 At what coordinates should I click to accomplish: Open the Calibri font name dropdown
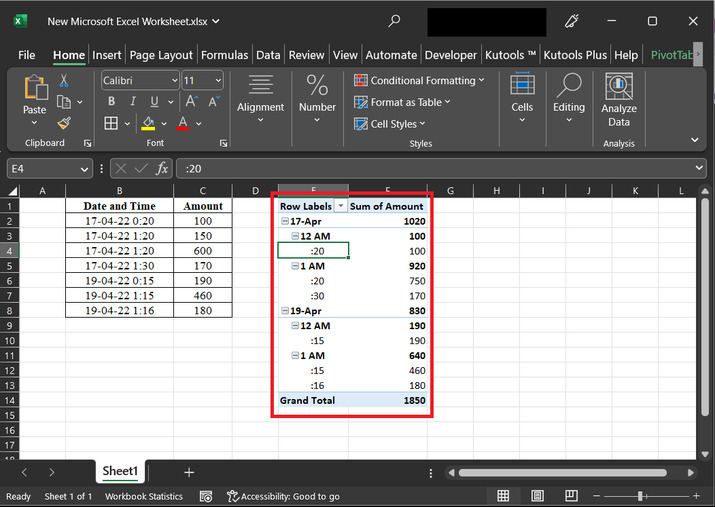(173, 80)
